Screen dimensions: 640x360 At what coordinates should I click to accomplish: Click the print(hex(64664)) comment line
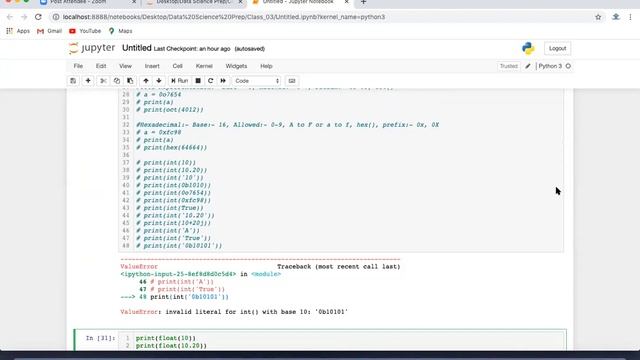(171, 148)
